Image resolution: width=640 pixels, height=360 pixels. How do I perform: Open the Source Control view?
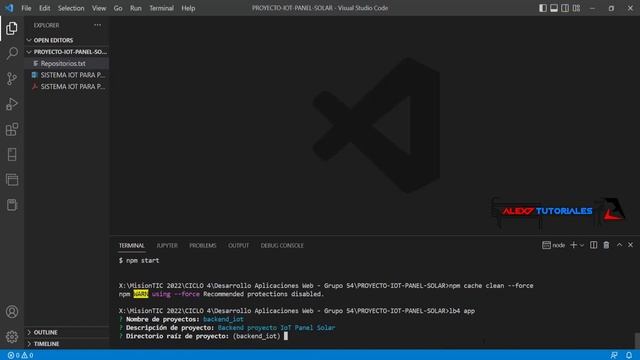(x=12, y=78)
